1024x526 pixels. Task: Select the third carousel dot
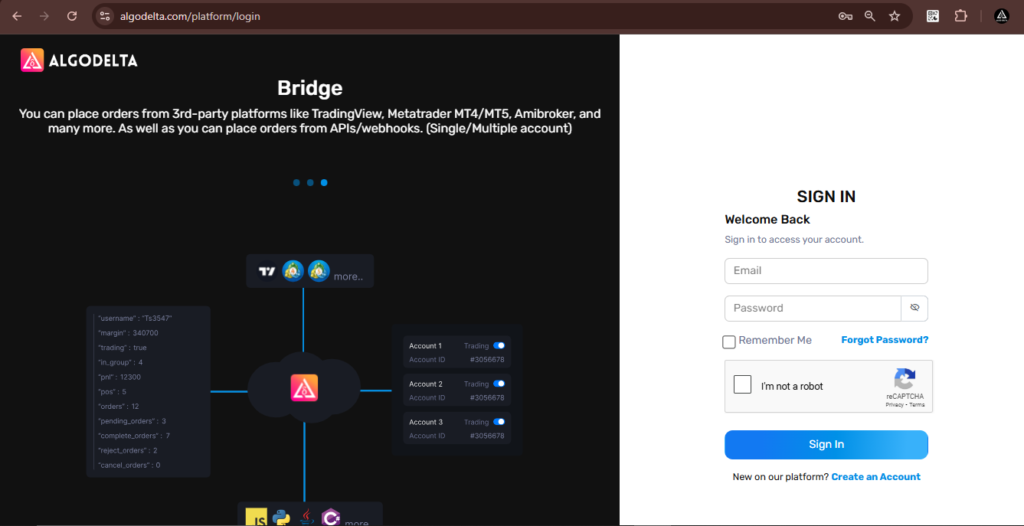pyautogui.click(x=324, y=183)
